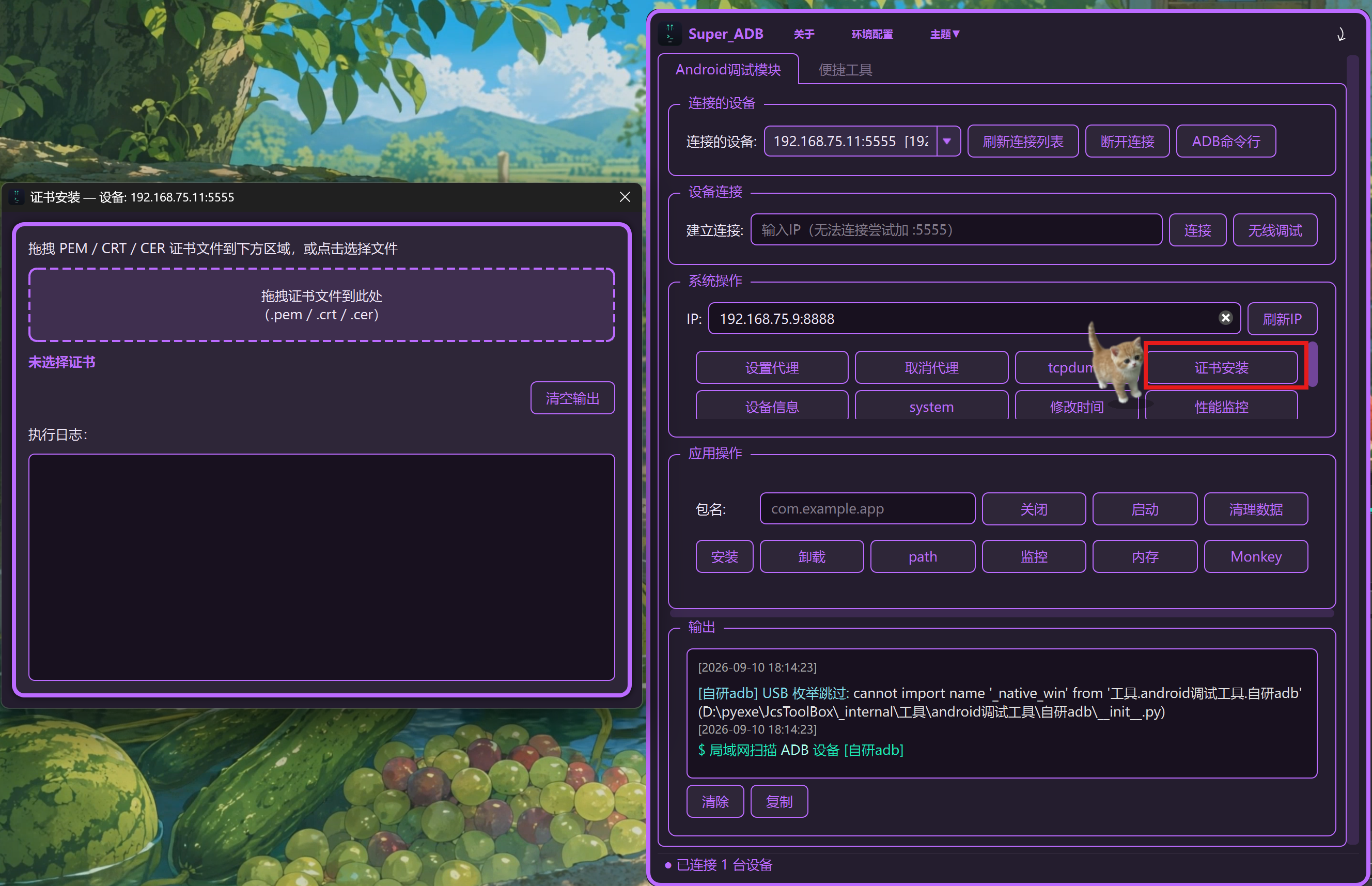This screenshot has height=886, width=1372.
Task: Open the 关于 menu
Action: pyautogui.click(x=804, y=35)
